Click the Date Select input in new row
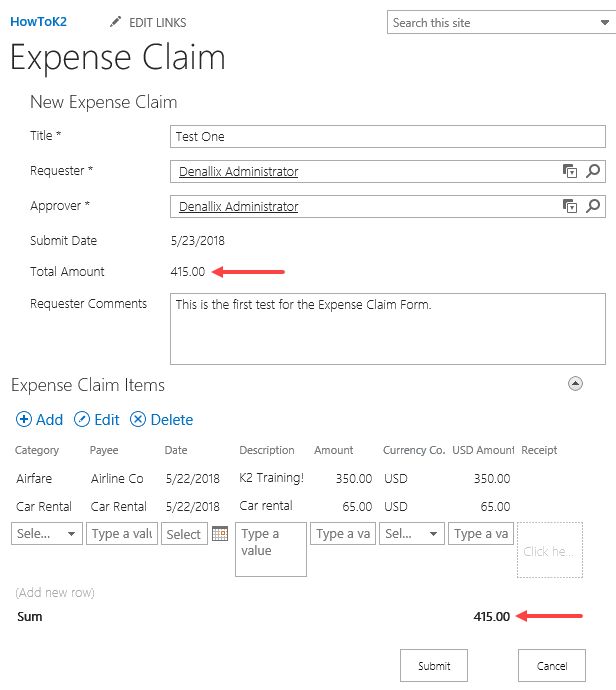This screenshot has width=616, height=690. click(184, 534)
